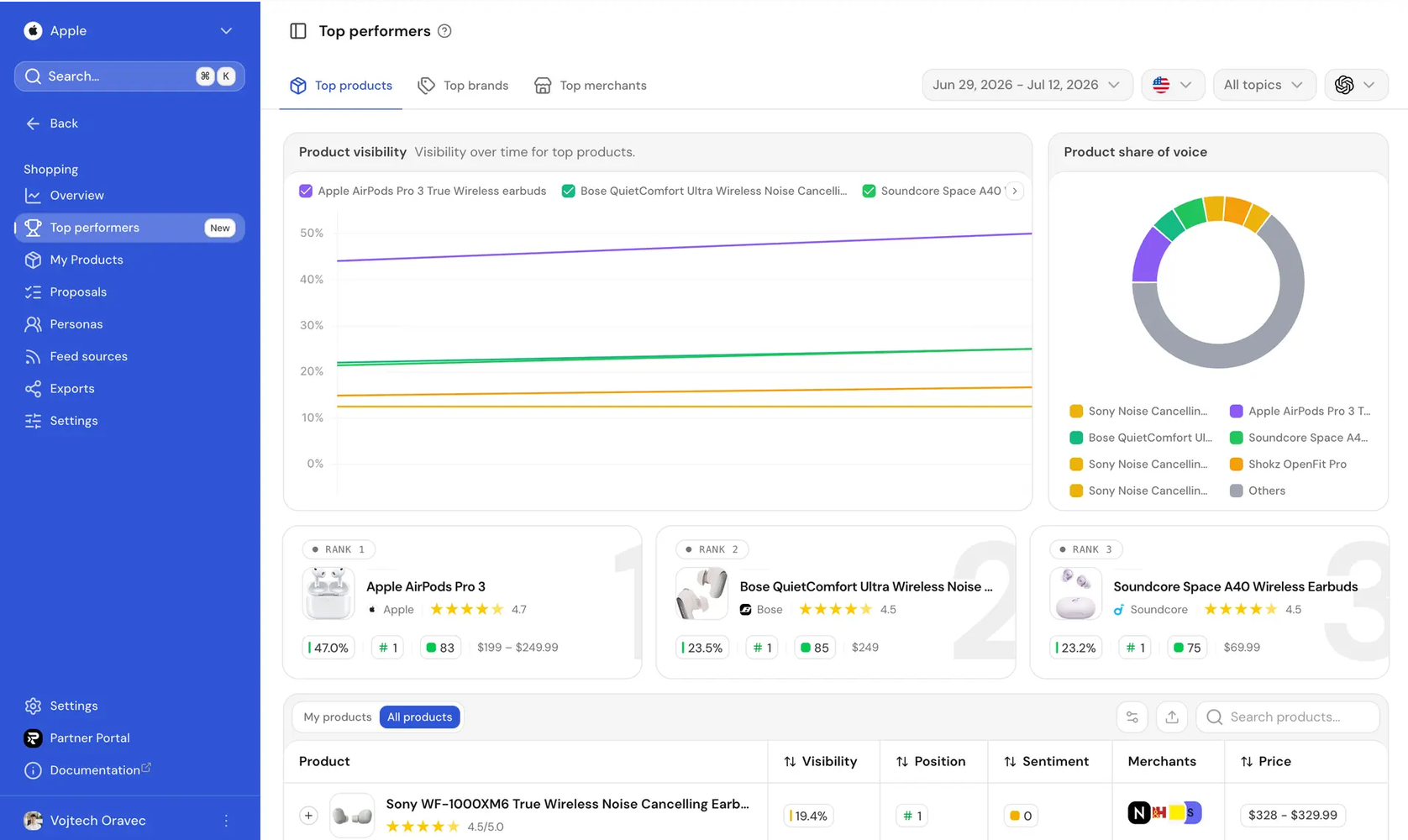Click the sidebar toggle panel icon
This screenshot has width=1408, height=840.
pos(298,31)
